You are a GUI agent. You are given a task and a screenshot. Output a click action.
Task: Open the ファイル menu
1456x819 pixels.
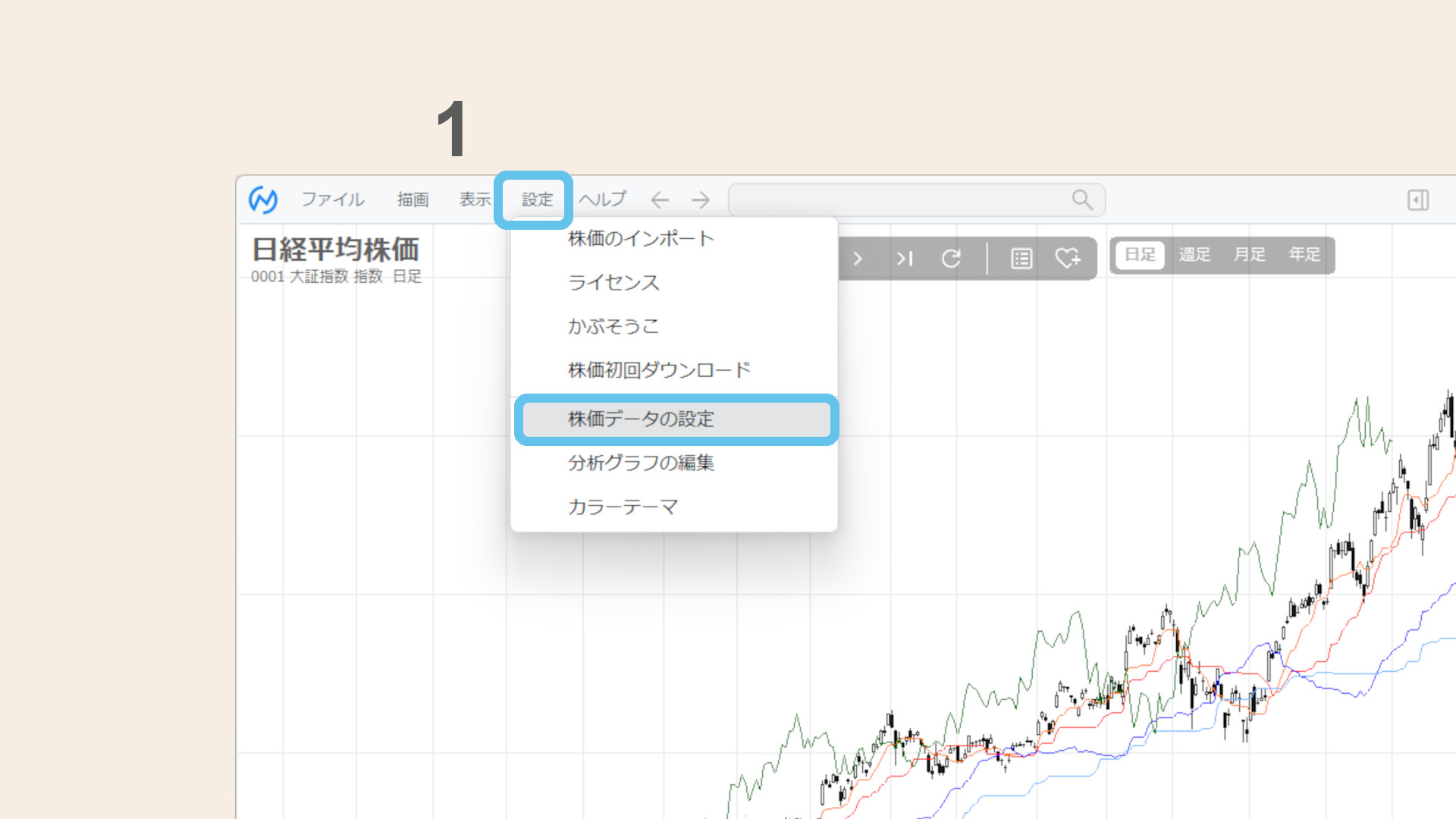pyautogui.click(x=333, y=199)
